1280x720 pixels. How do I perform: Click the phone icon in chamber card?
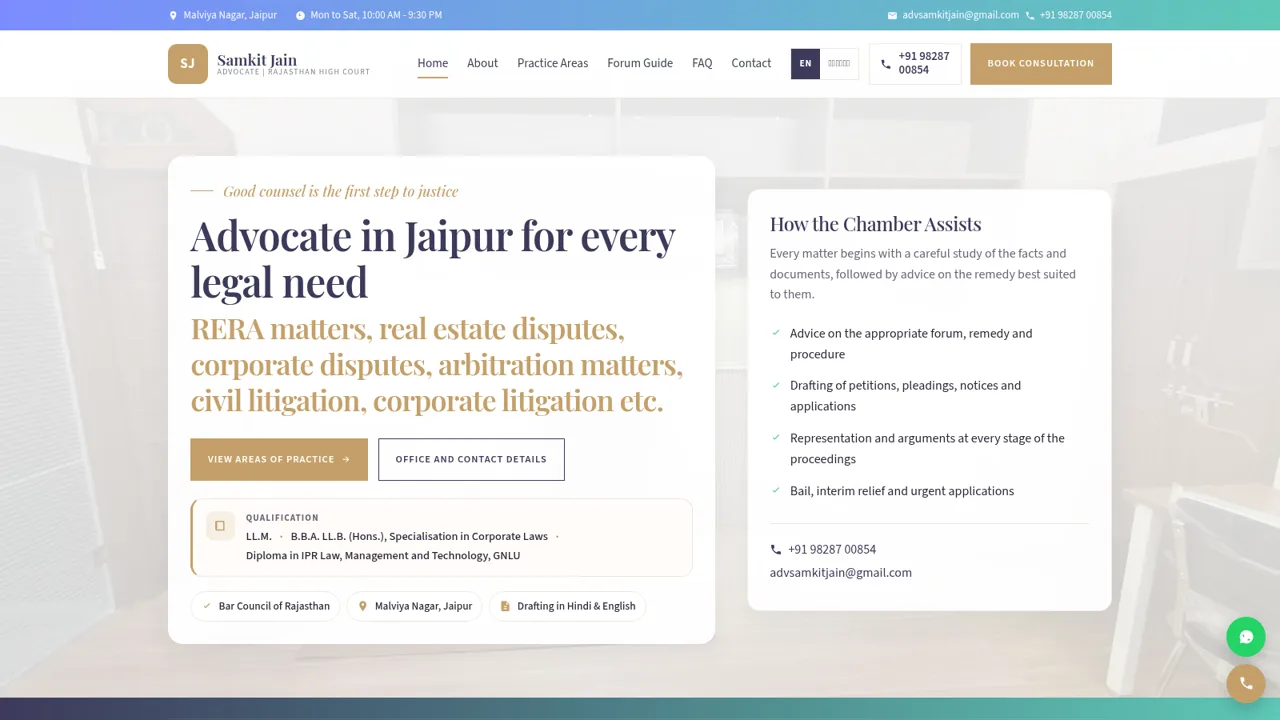(x=776, y=550)
